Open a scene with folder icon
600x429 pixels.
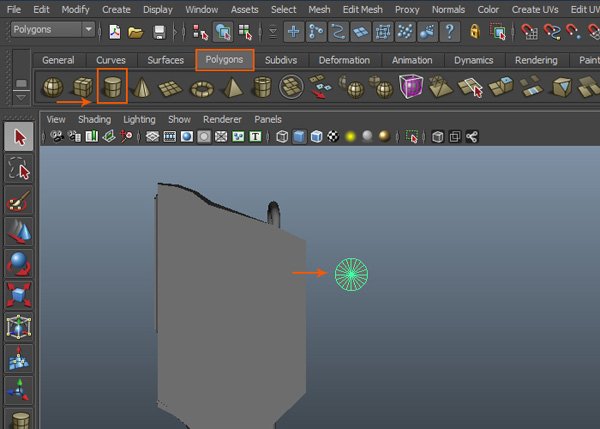(x=136, y=32)
